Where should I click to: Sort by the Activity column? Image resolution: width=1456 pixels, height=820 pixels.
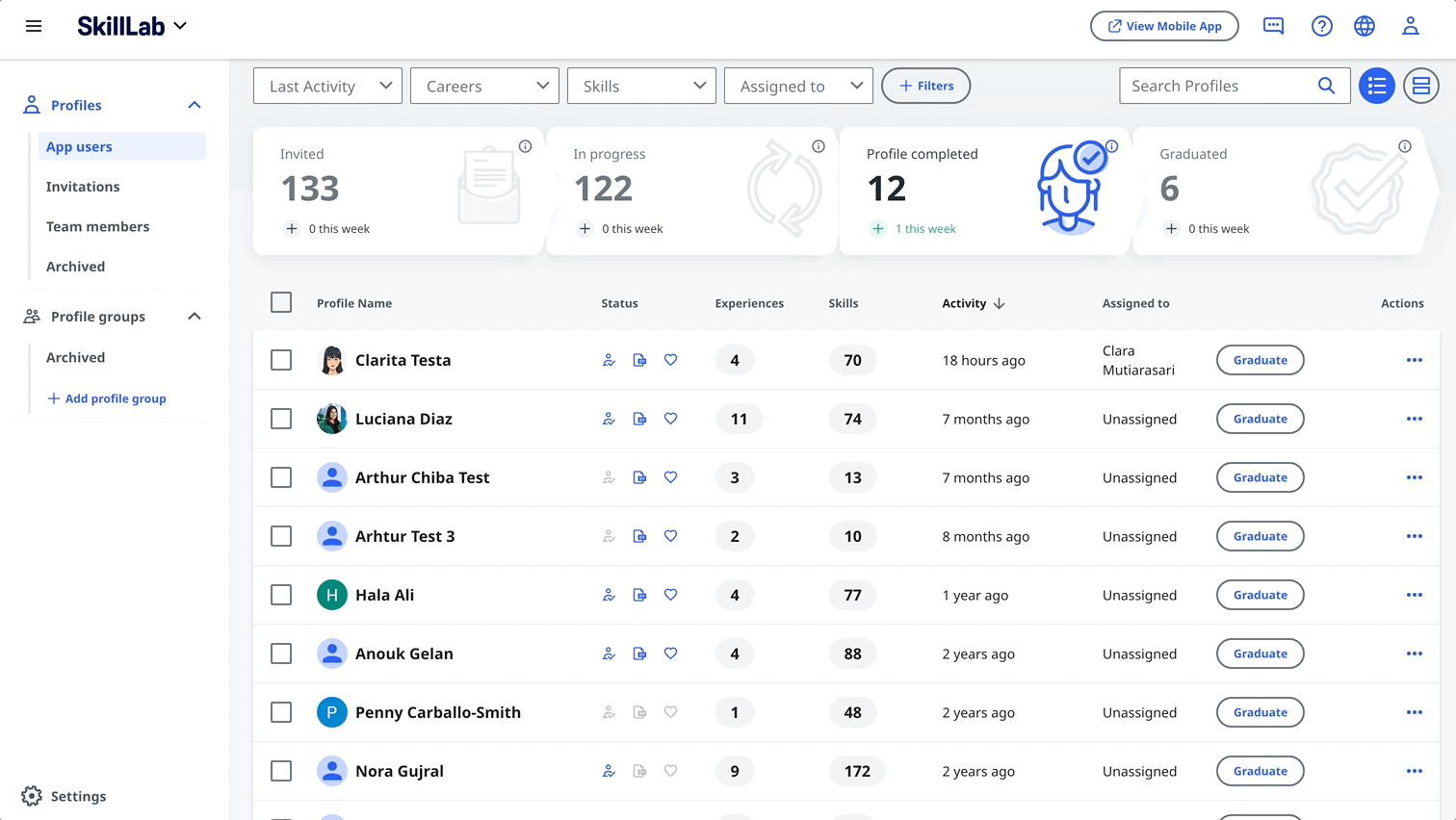click(973, 303)
